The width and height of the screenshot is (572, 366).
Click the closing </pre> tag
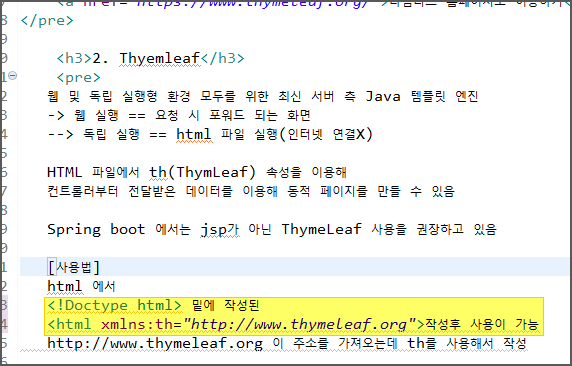tap(47, 20)
